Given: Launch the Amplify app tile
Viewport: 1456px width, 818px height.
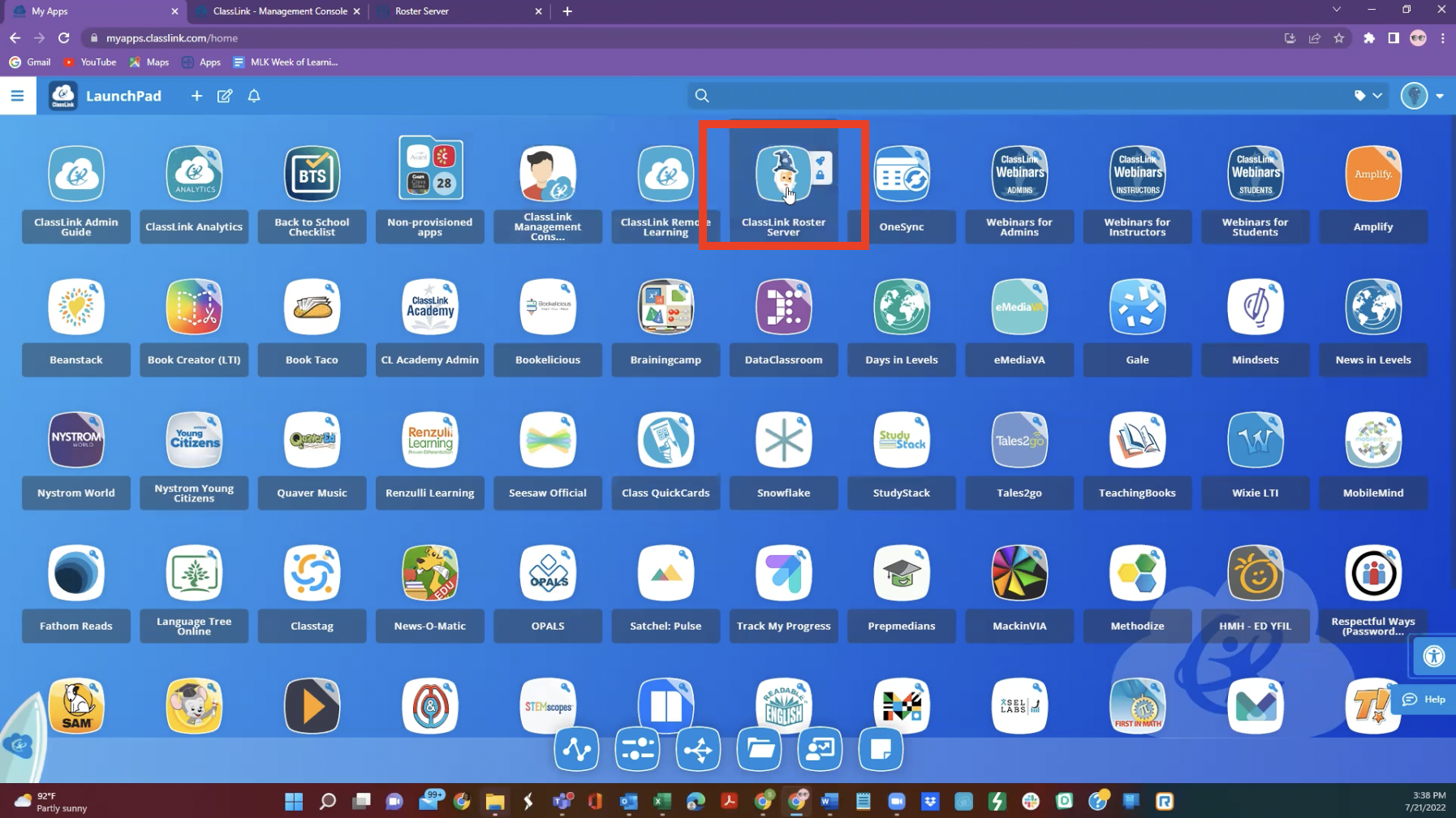Looking at the screenshot, I should (1372, 174).
